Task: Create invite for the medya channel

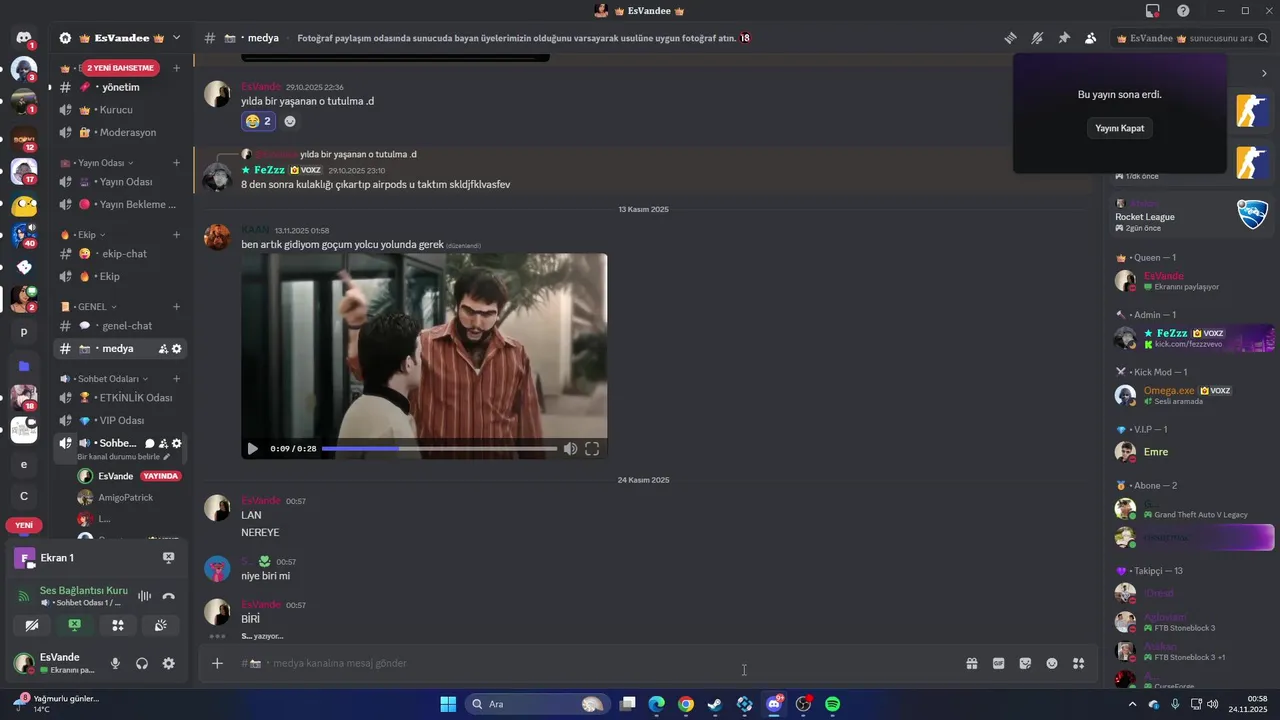Action: tap(162, 349)
